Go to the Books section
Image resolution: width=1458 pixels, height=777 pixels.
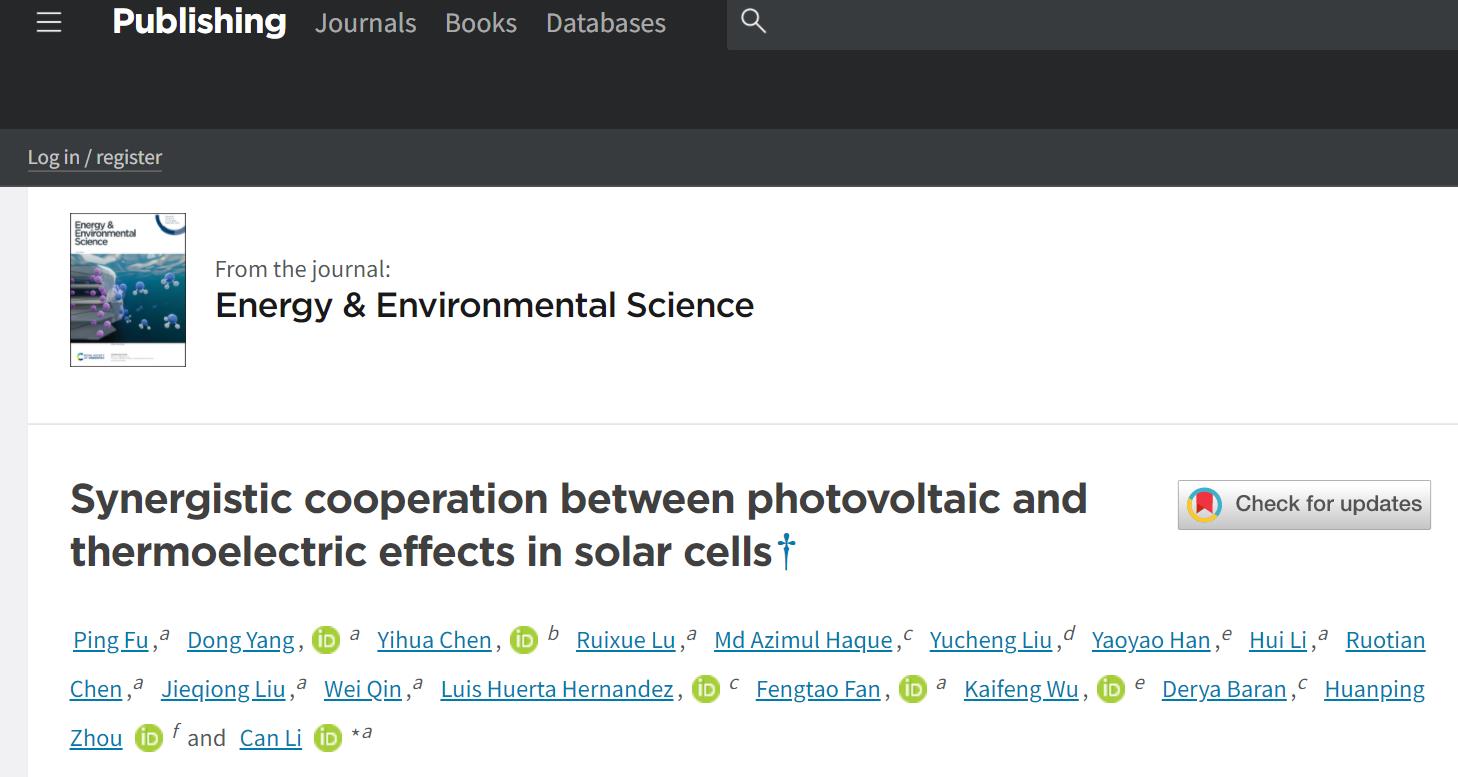481,23
